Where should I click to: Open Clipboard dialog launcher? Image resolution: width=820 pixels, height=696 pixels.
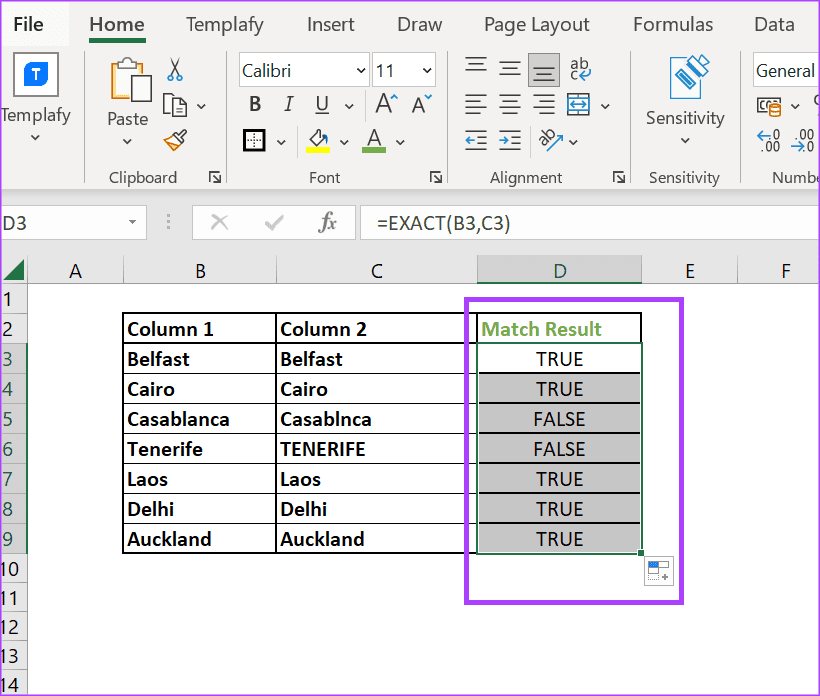(x=214, y=178)
